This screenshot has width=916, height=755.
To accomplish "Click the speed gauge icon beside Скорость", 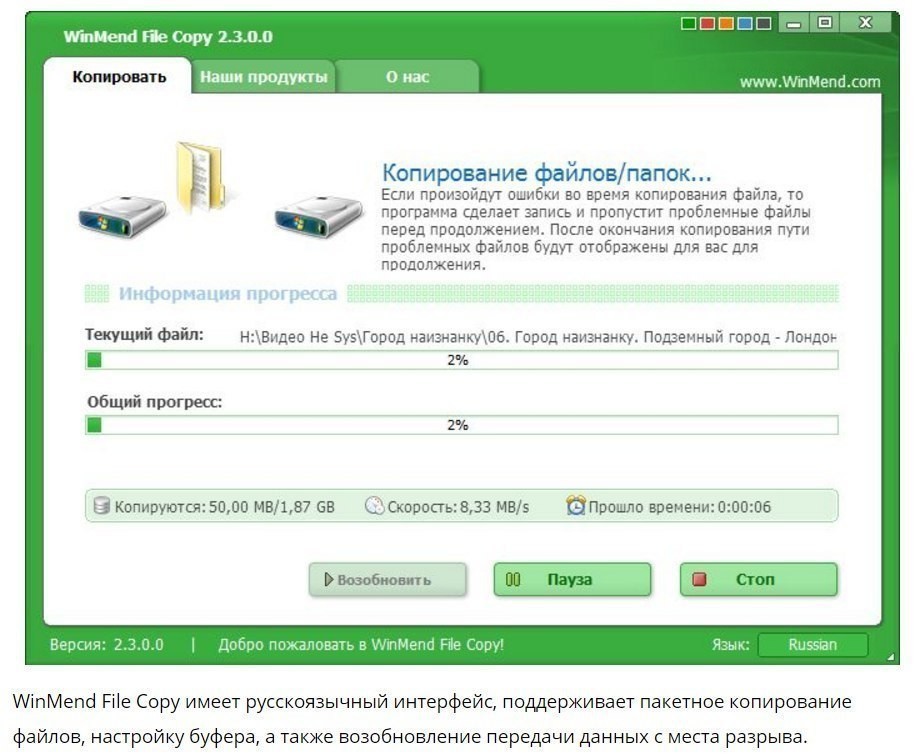I will (374, 507).
